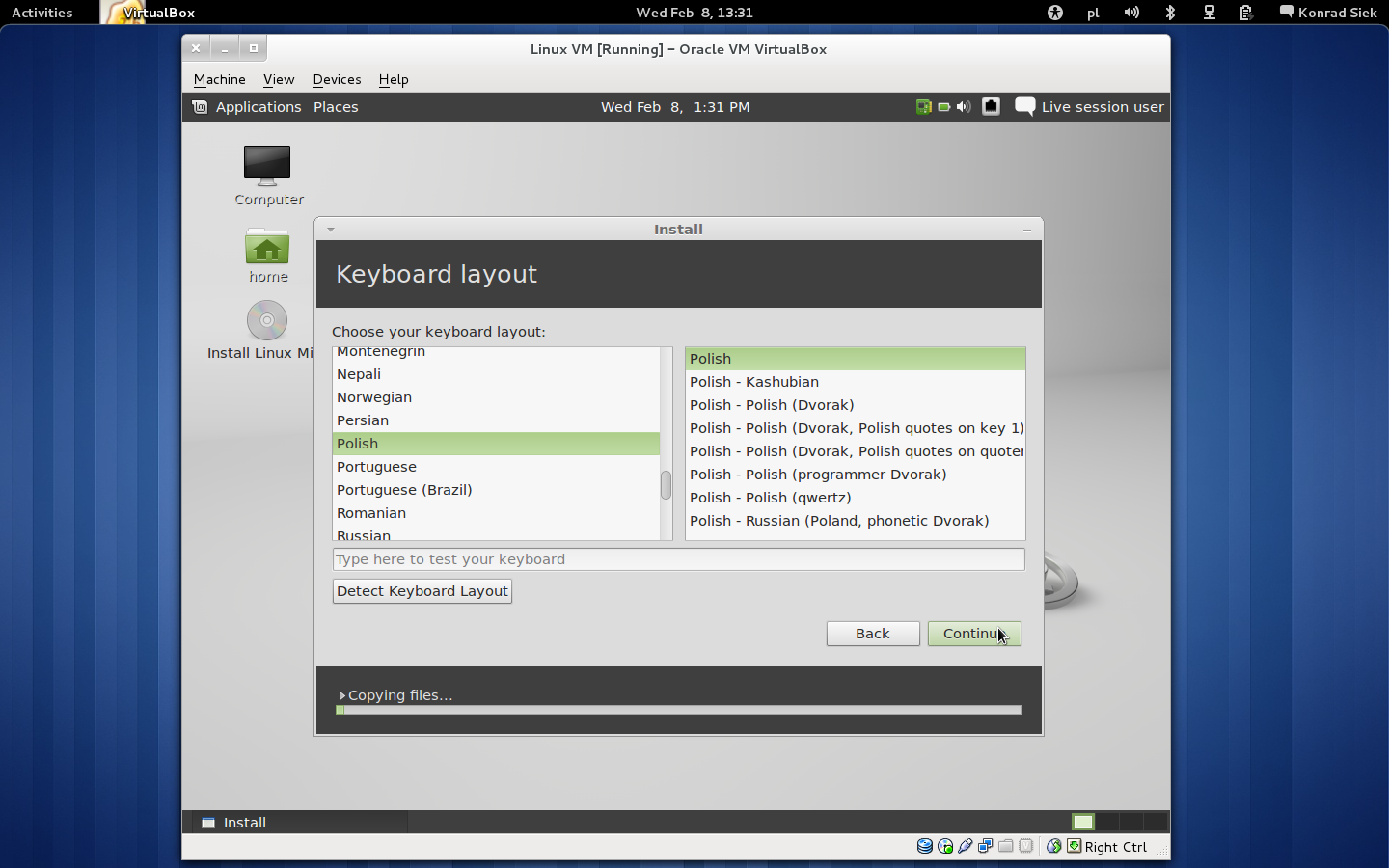Click the host clock Wed Feb 8, 13:31
This screenshot has width=1389, height=868.
(x=694, y=13)
